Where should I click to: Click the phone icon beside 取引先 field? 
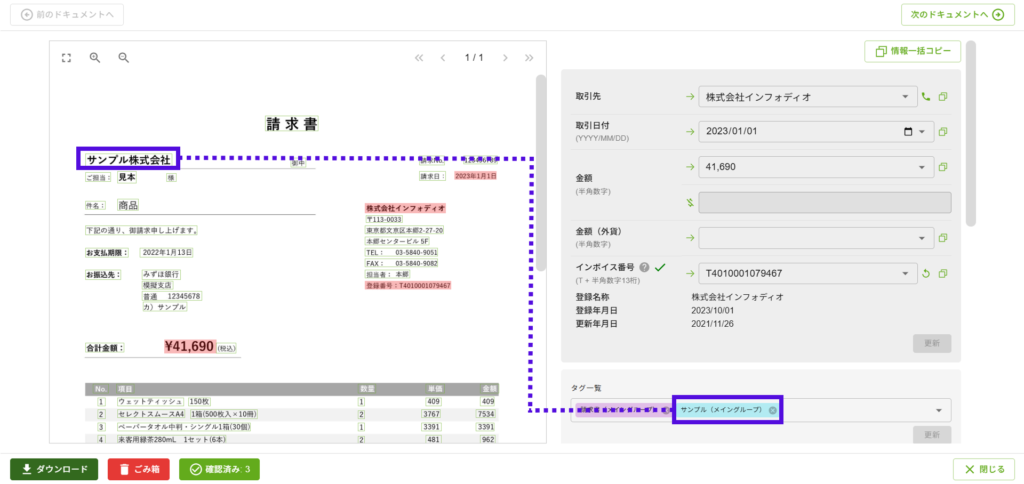tap(926, 97)
